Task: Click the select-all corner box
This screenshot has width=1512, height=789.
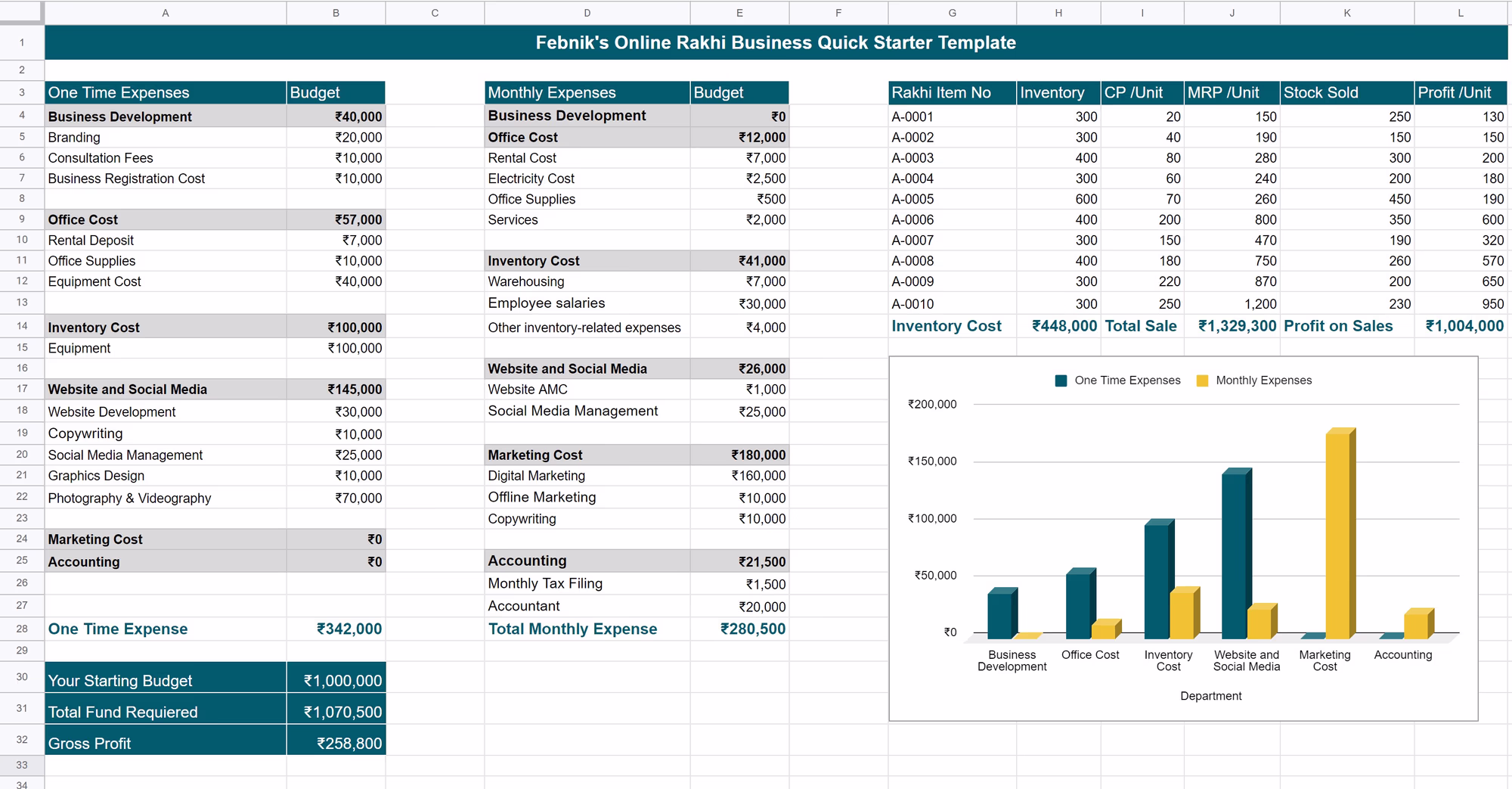Action: coord(22,13)
